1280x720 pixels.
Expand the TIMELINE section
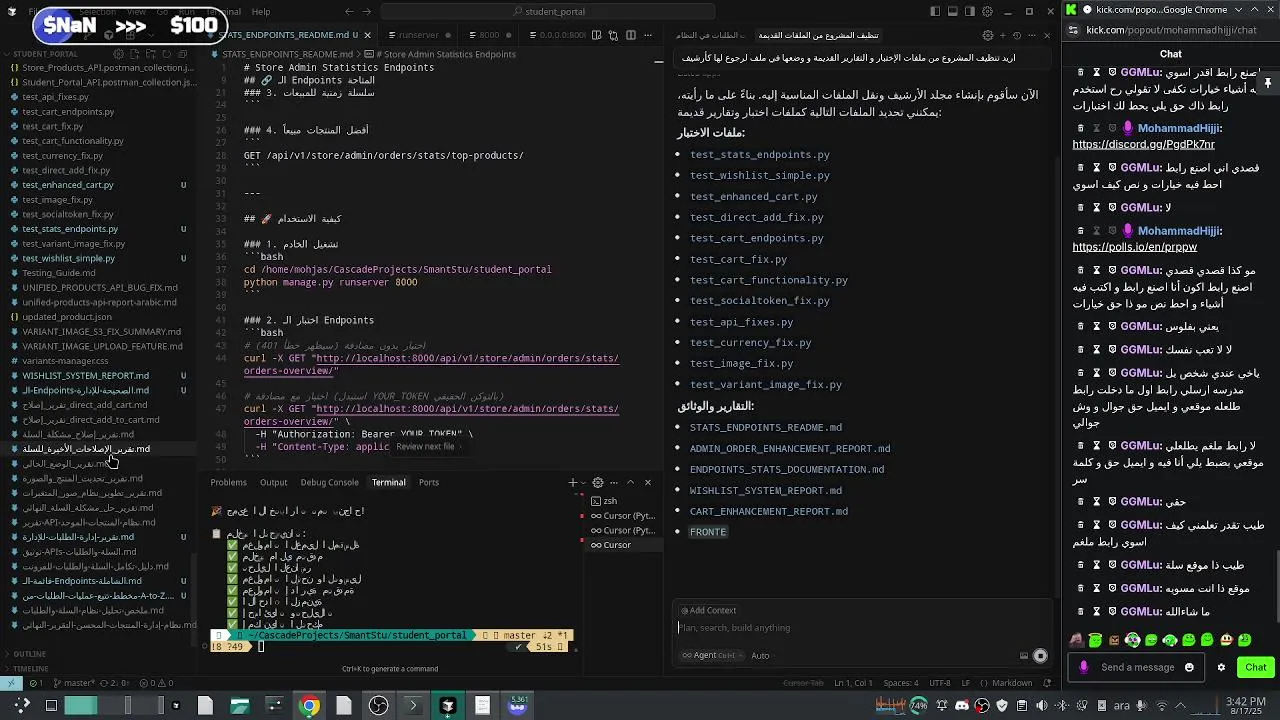[30, 668]
